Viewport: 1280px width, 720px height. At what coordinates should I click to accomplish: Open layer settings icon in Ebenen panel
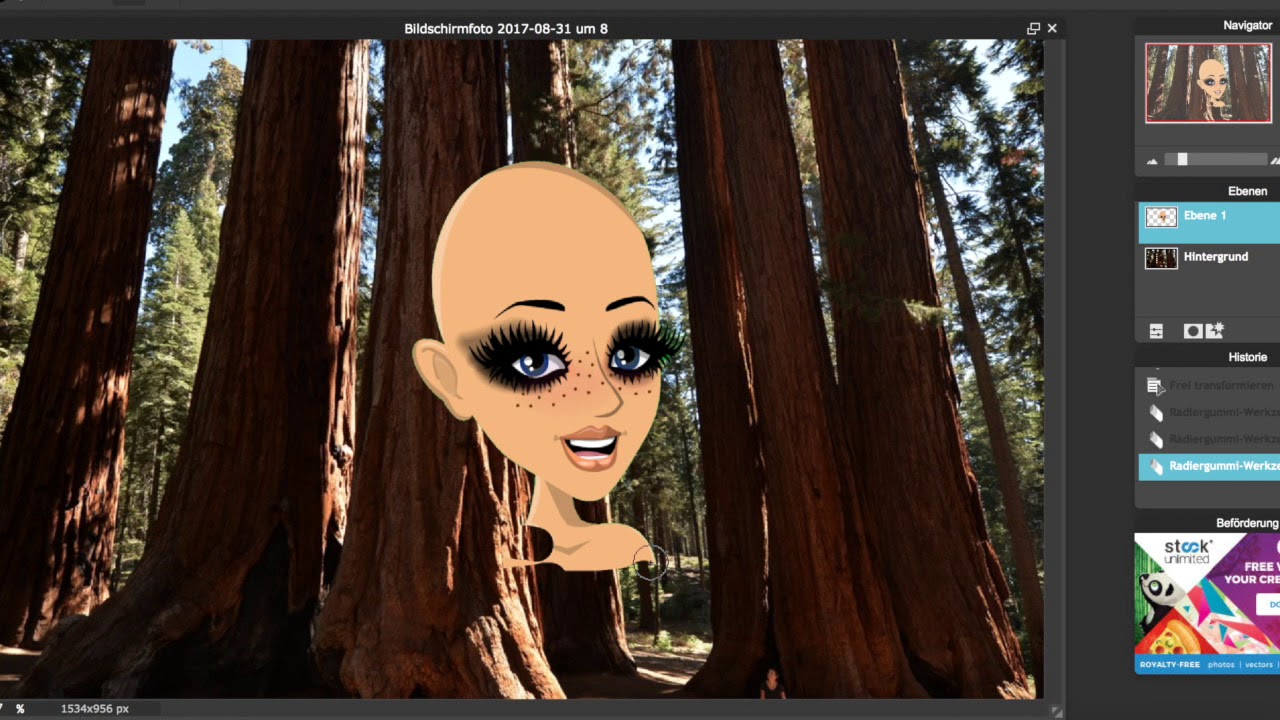(x=1156, y=331)
